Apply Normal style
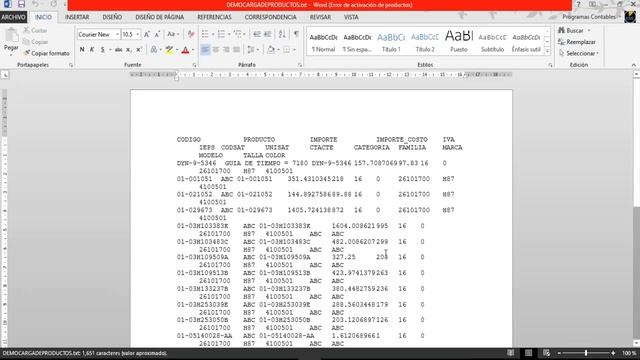This screenshot has width=640, height=360. click(323, 42)
